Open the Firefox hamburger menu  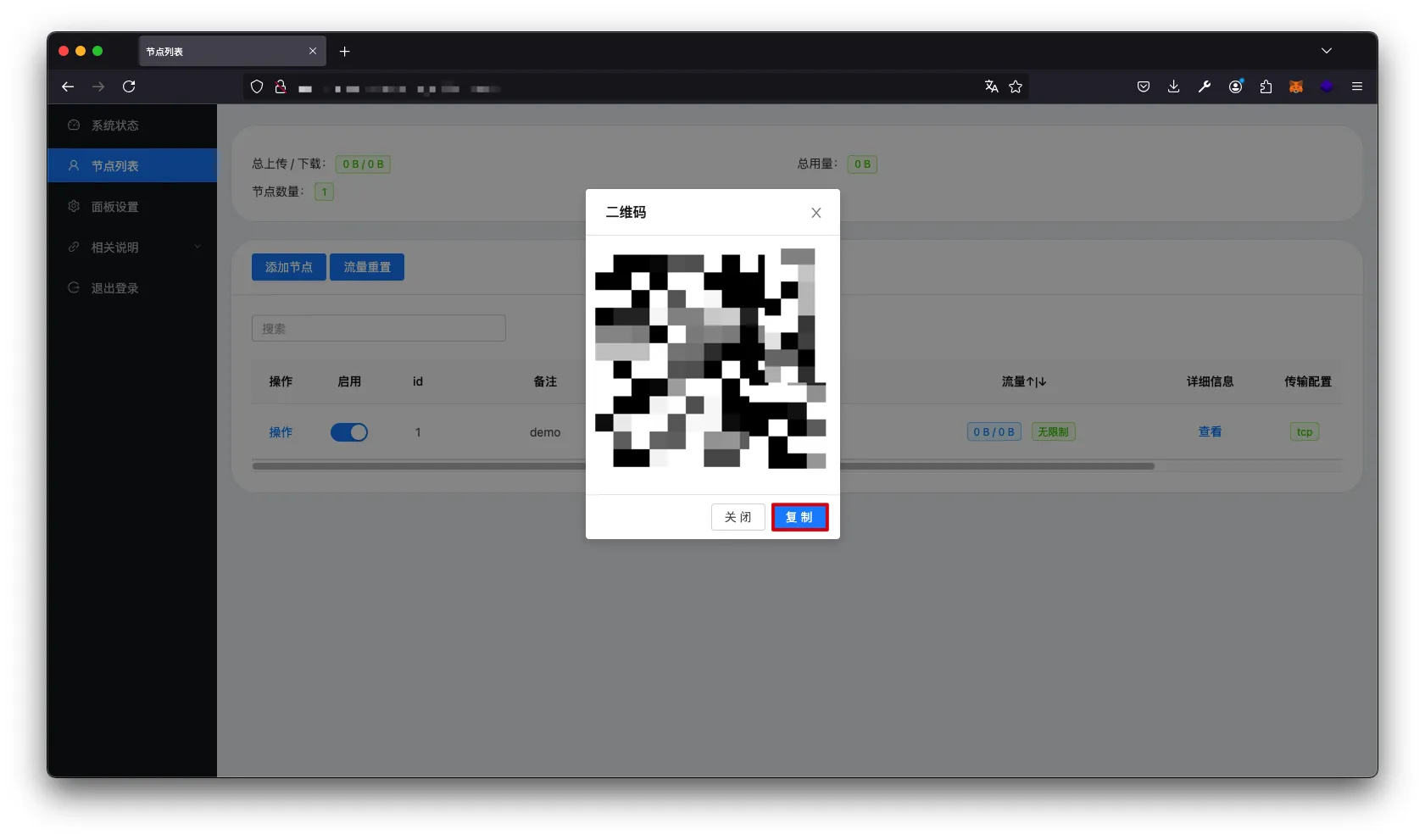coord(1357,86)
